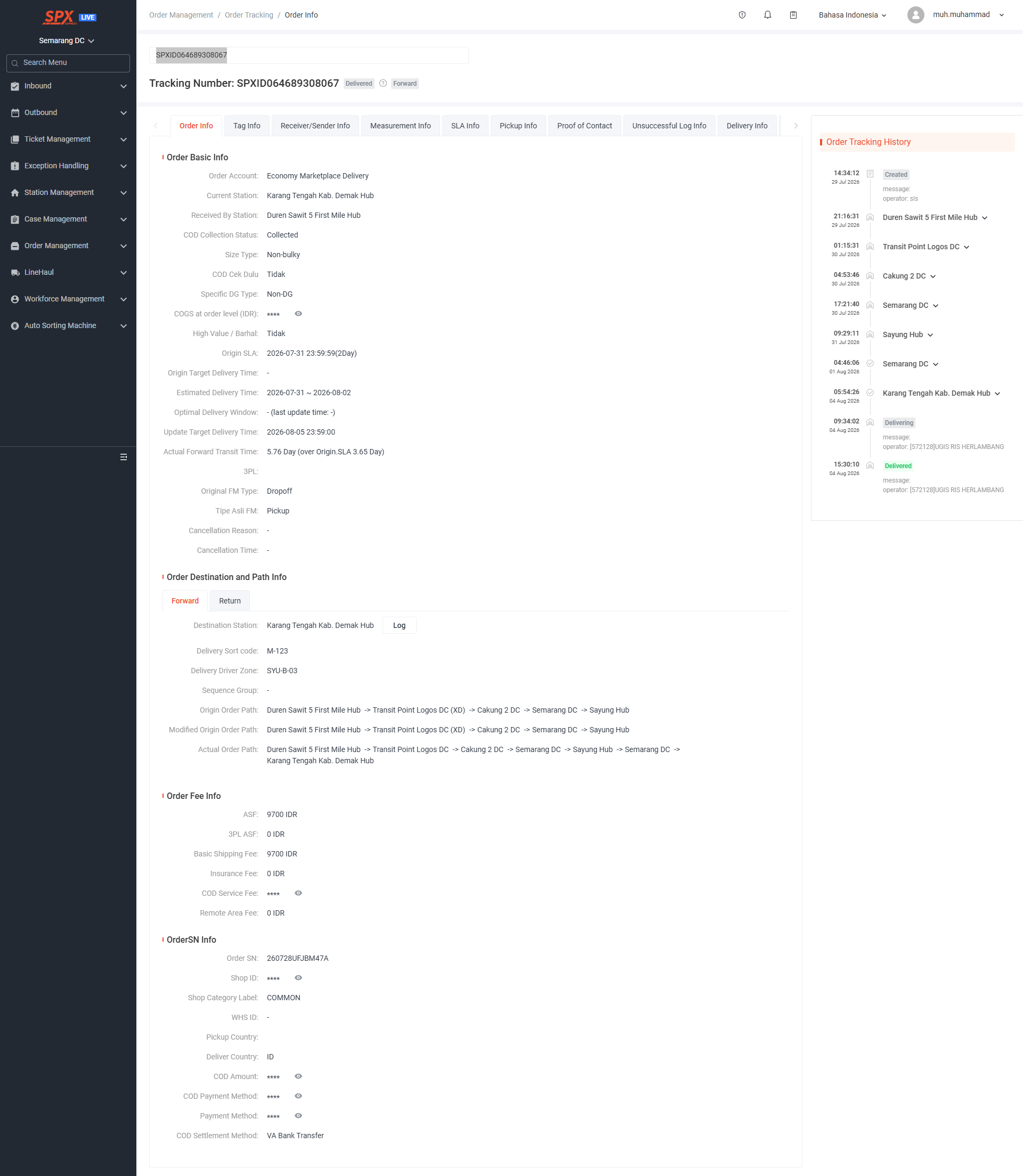This screenshot has width=1023, height=1176.
Task: Click the Delivering event station icon
Action: click(870, 422)
